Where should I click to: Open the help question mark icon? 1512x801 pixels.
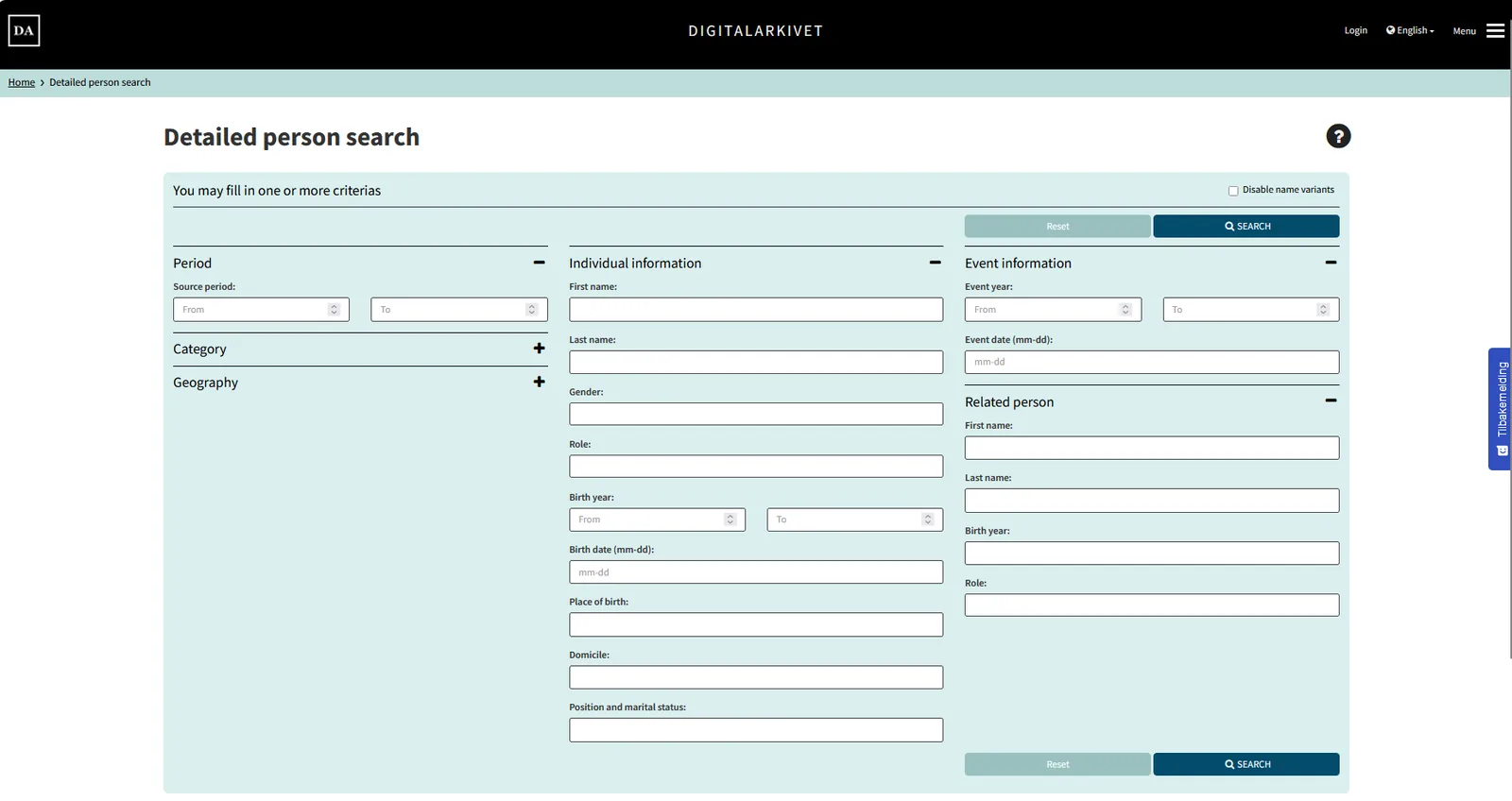click(1338, 136)
